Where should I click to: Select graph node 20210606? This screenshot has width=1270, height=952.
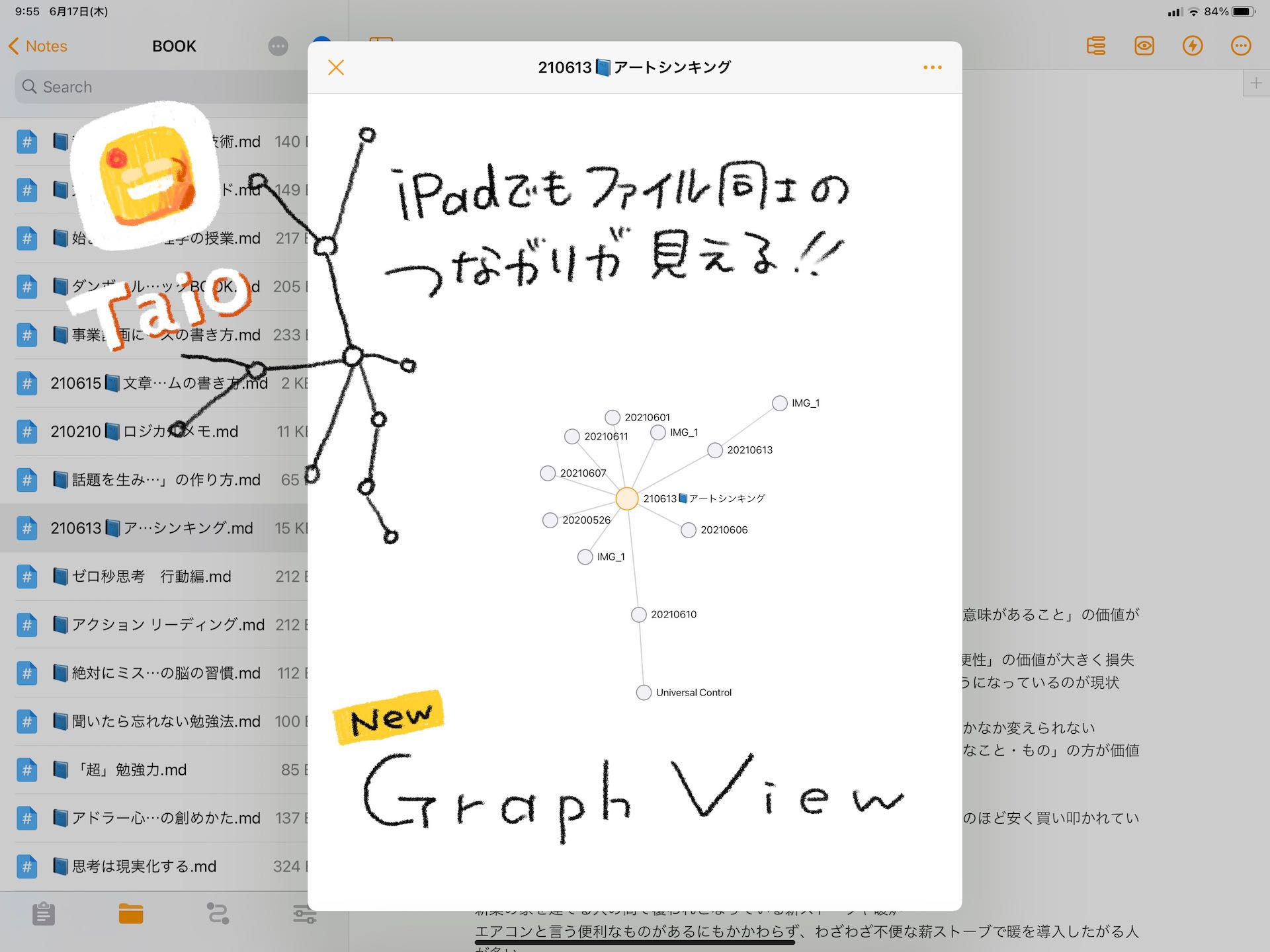click(689, 530)
